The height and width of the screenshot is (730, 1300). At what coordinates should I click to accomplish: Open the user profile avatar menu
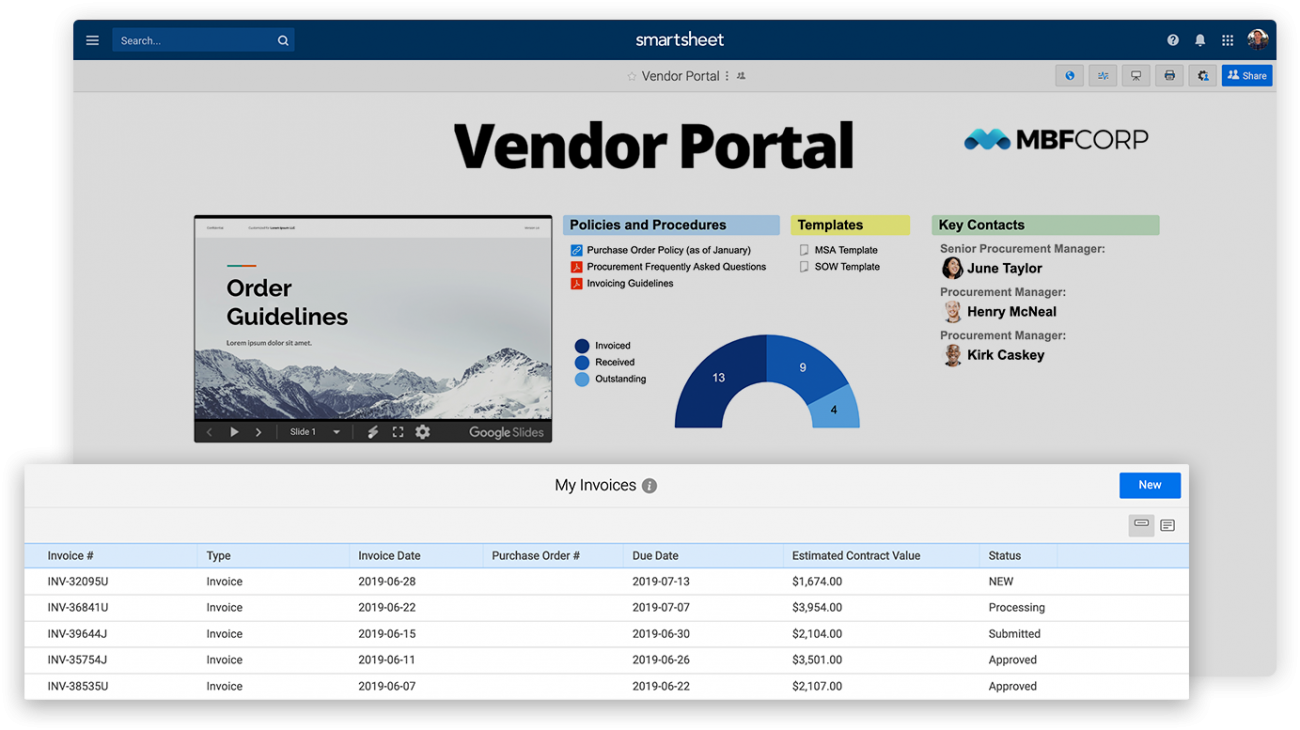pos(1257,40)
